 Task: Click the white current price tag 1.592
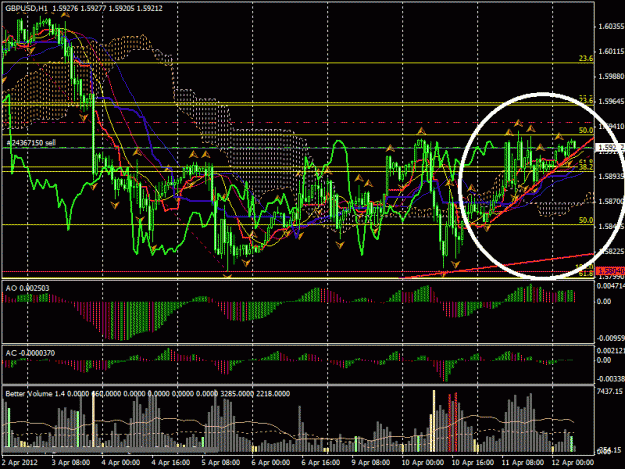[x=610, y=148]
